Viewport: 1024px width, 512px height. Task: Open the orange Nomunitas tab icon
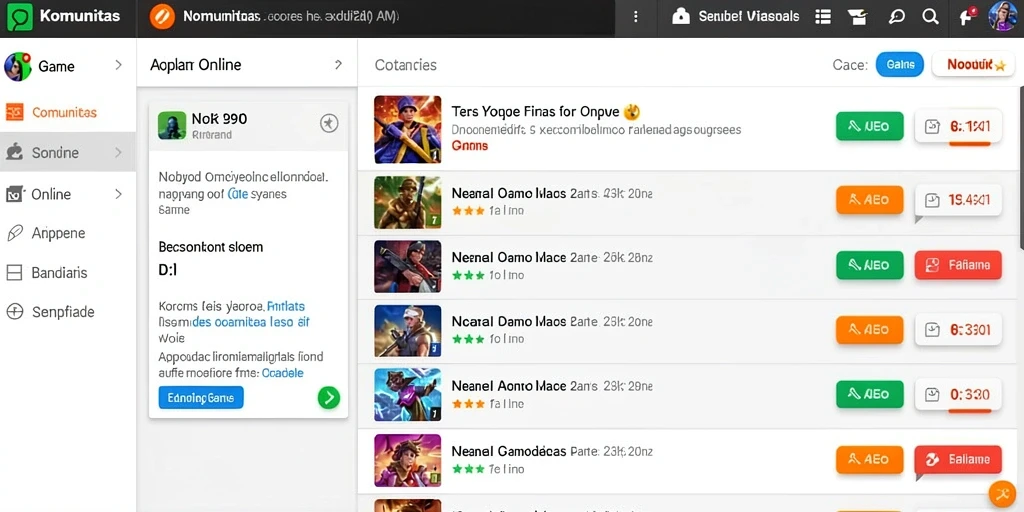coord(162,16)
